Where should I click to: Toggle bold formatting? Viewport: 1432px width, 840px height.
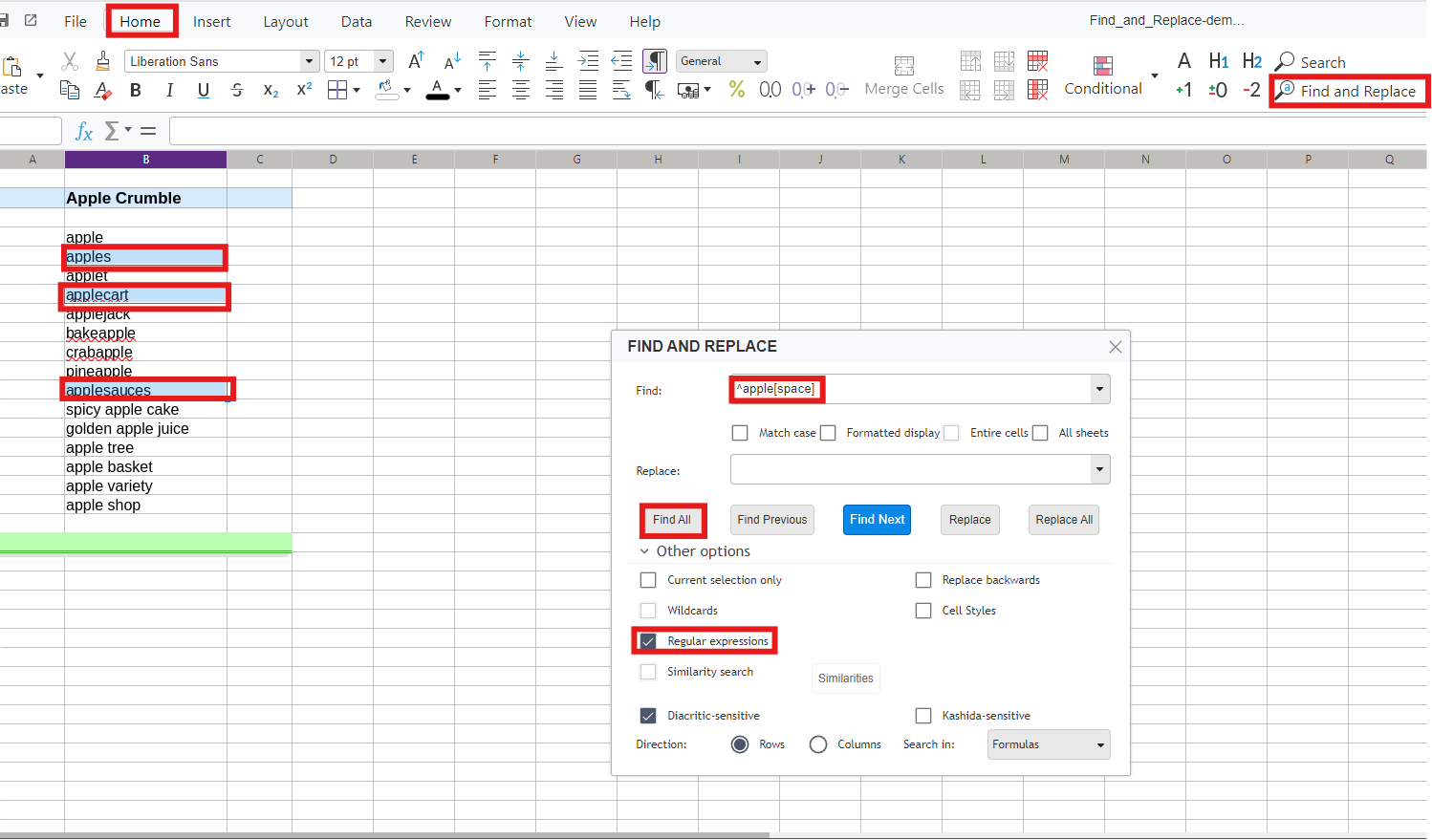click(x=135, y=90)
